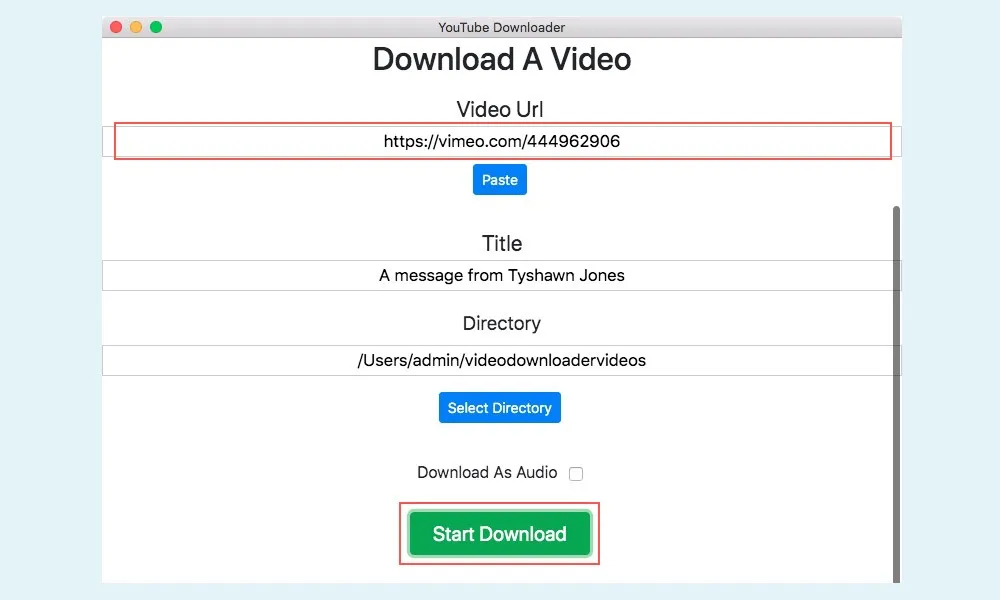Click the red close button
The image size is (1000, 600).
(x=116, y=28)
